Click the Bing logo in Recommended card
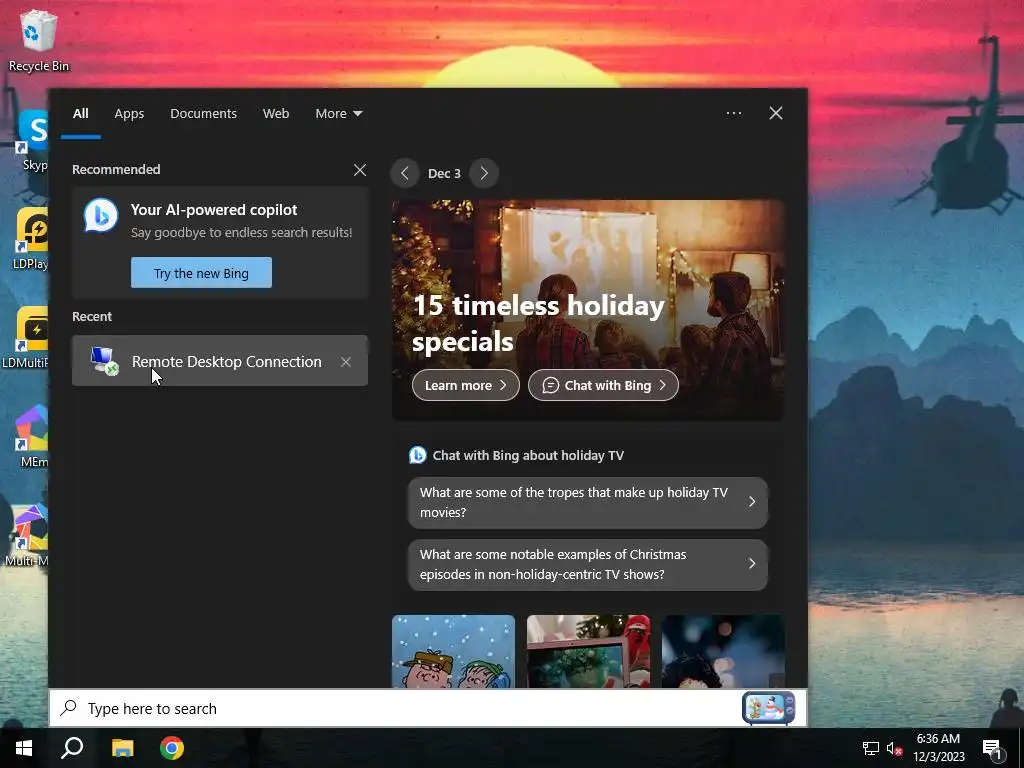Image resolution: width=1024 pixels, height=768 pixels. click(x=101, y=216)
